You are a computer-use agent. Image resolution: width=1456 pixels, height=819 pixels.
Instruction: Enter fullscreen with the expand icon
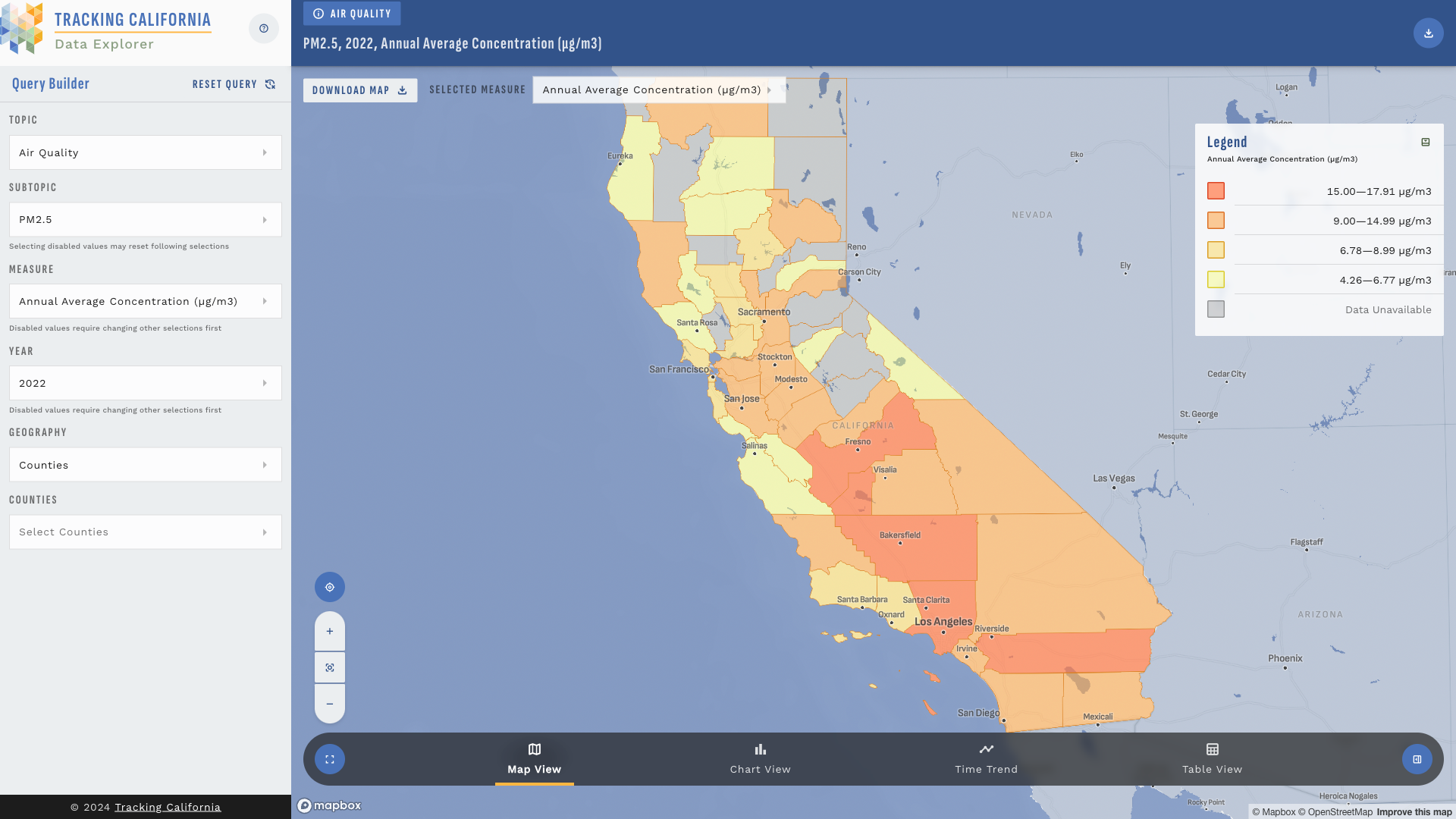tap(330, 759)
